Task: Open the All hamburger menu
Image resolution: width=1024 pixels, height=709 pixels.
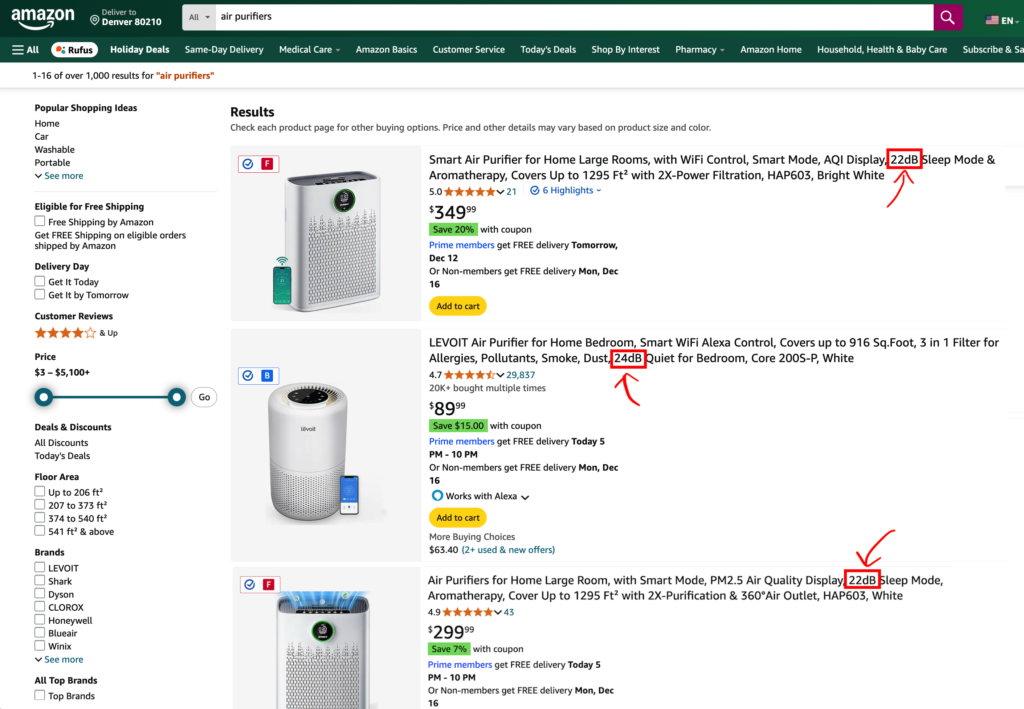Action: coord(25,49)
